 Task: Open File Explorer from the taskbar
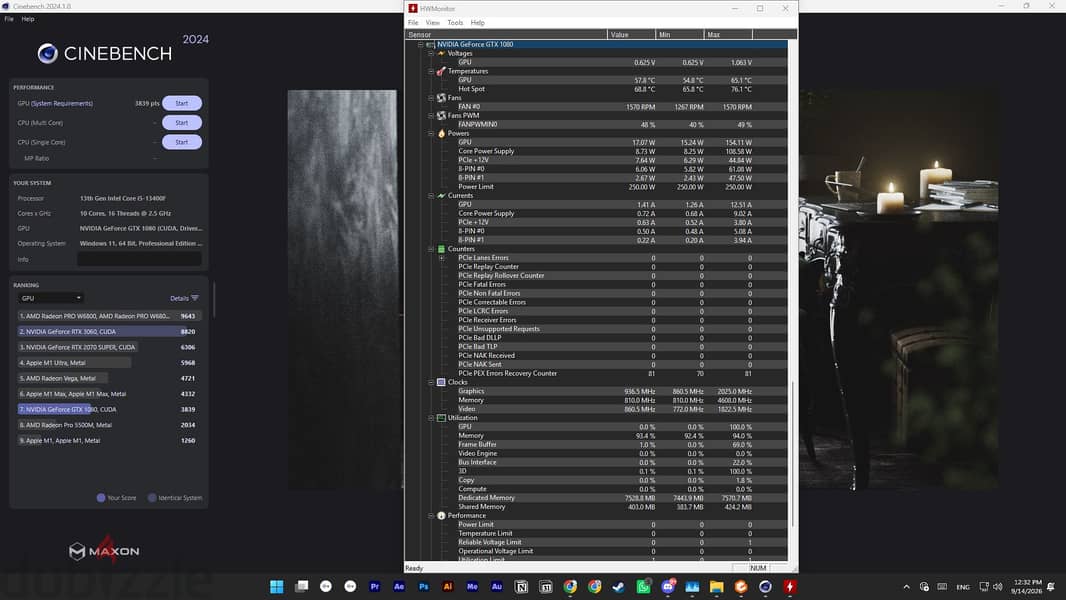pos(717,586)
